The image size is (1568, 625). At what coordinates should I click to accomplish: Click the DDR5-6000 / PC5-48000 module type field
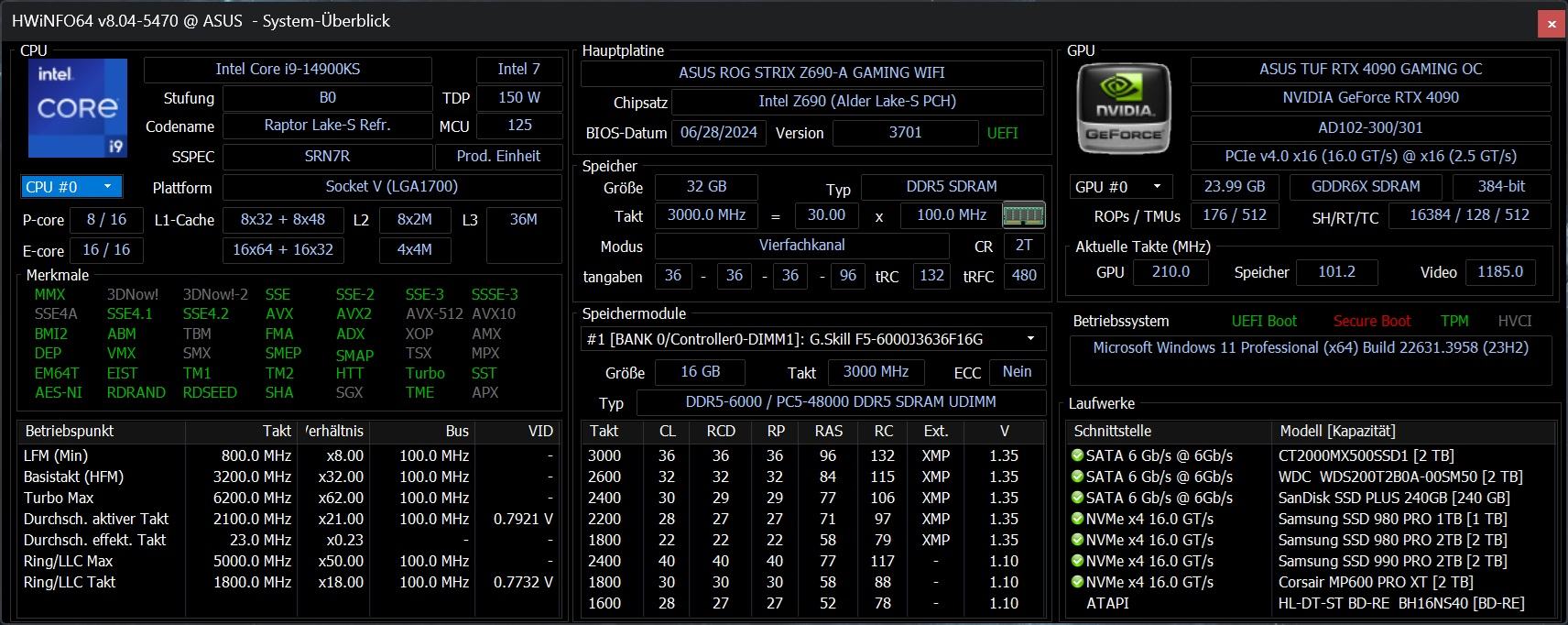(x=841, y=402)
